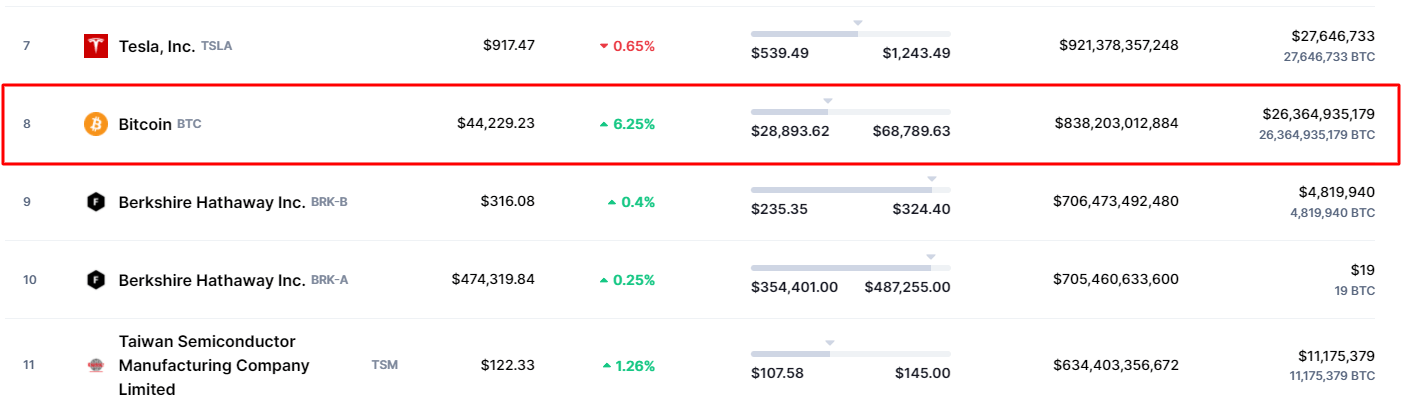
Task: Select Berkshire Hathaway Inc. BRK-B name
Action: coord(212,202)
